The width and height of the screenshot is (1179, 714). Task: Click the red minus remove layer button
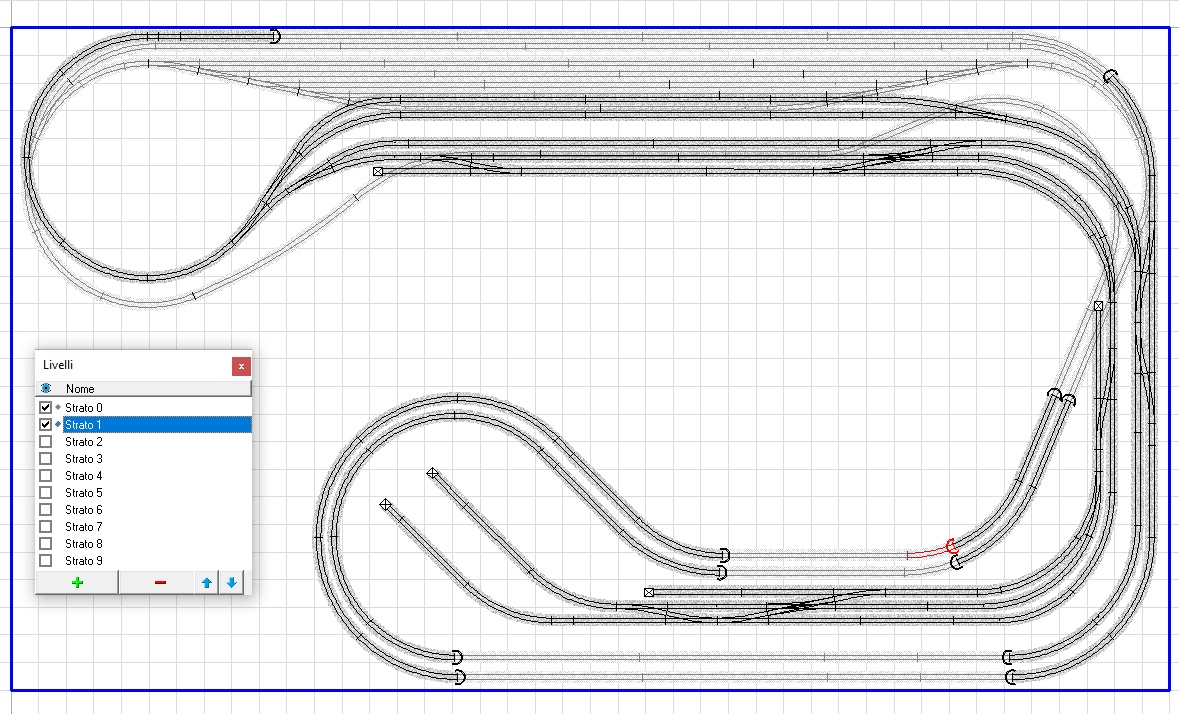tap(160, 583)
